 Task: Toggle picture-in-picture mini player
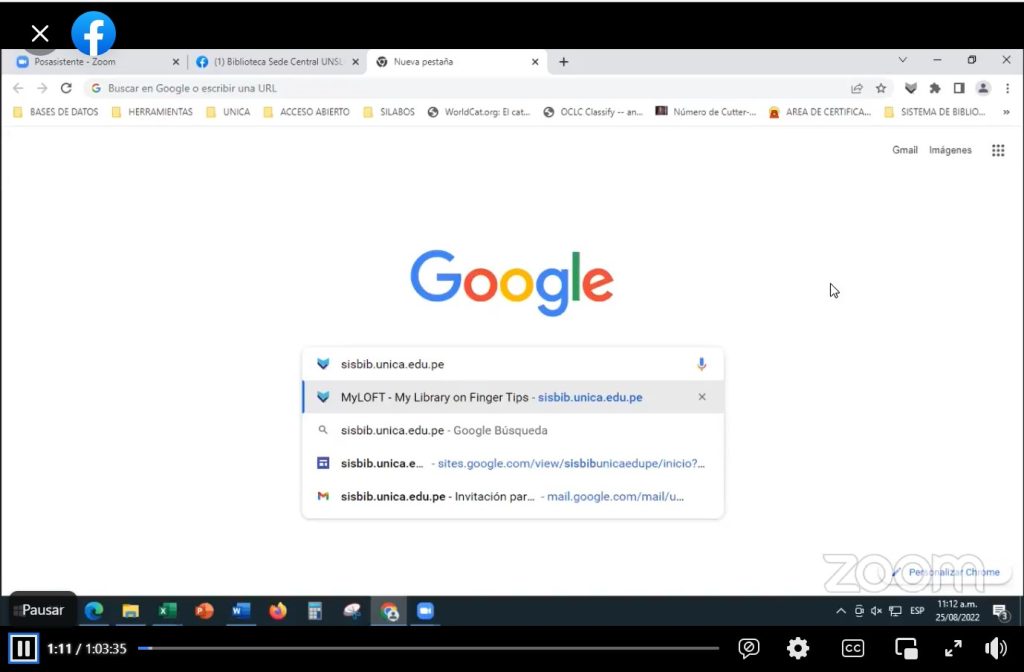(x=906, y=648)
